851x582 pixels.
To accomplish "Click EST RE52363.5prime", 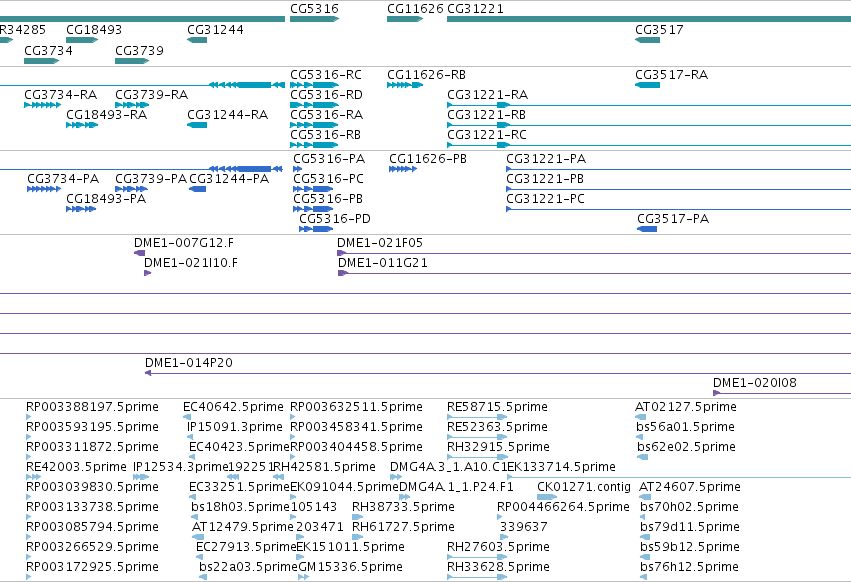I will [x=477, y=437].
